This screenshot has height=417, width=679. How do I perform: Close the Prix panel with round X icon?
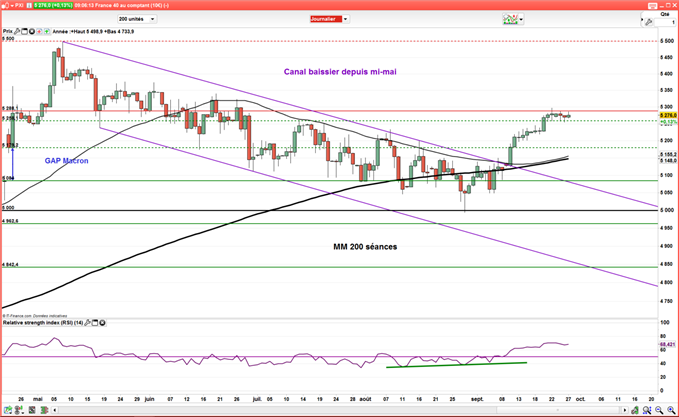[x=32, y=31]
